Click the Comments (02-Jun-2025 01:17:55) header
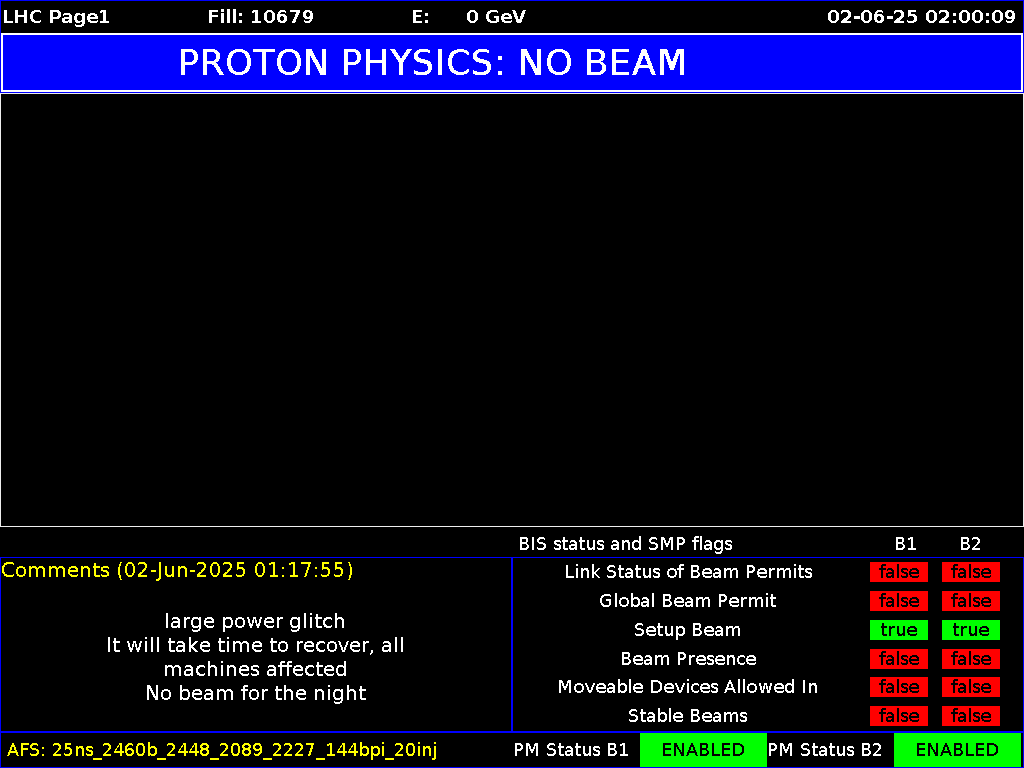 (x=177, y=570)
